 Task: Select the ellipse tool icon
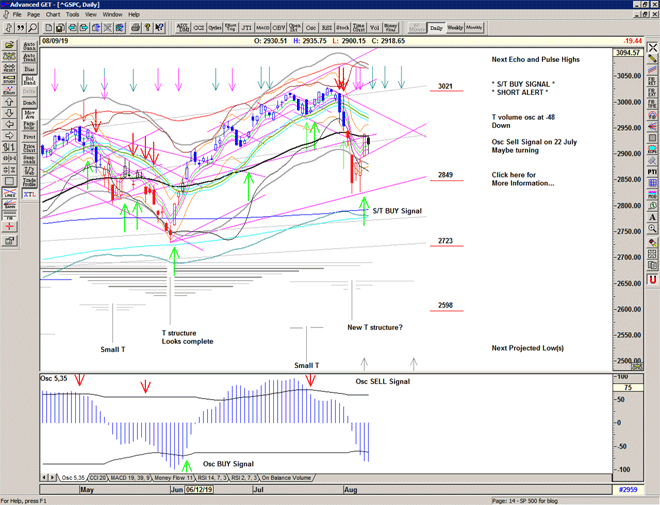pos(652,149)
